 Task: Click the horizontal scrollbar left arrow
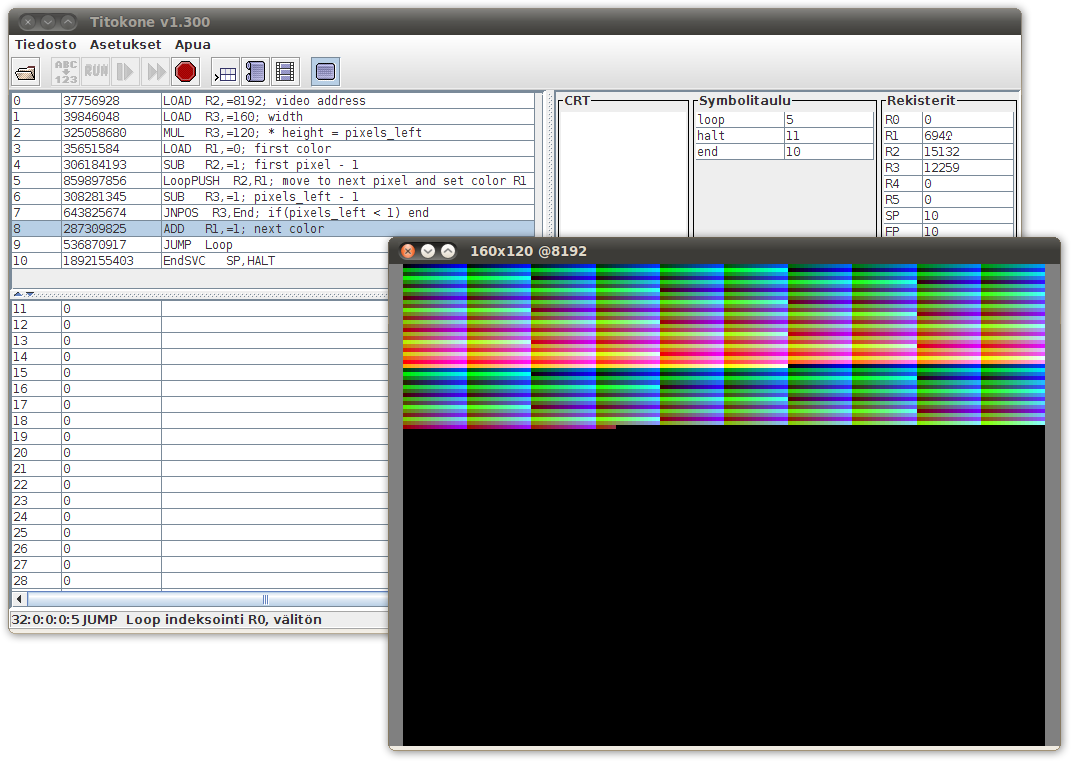click(x=19, y=599)
